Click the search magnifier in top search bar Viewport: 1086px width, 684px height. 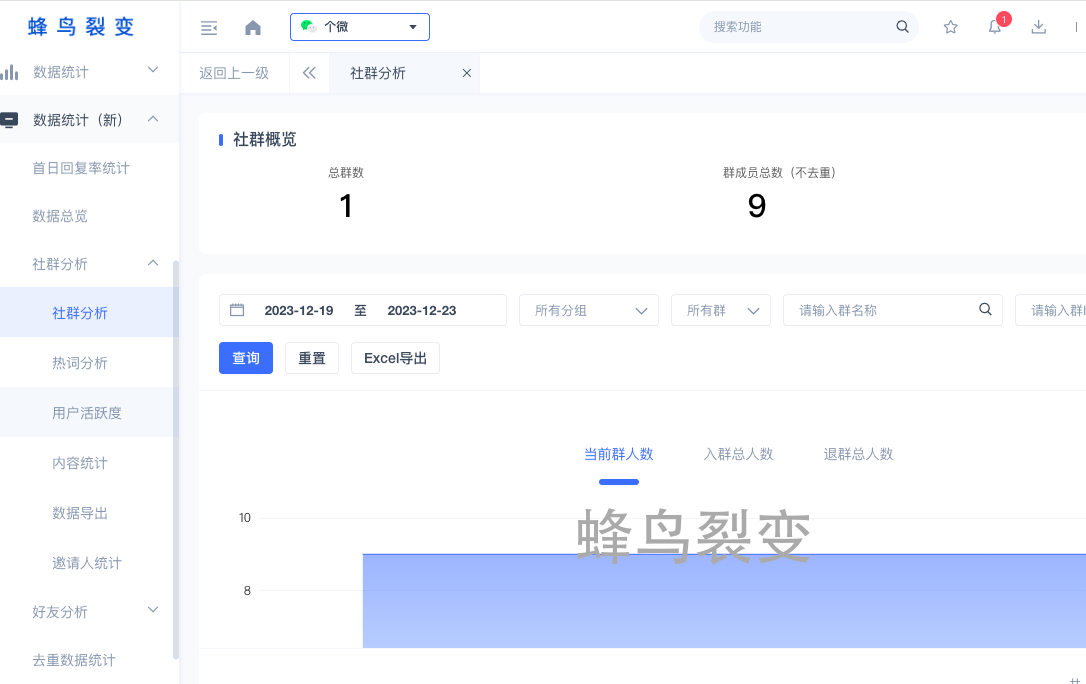point(902,27)
